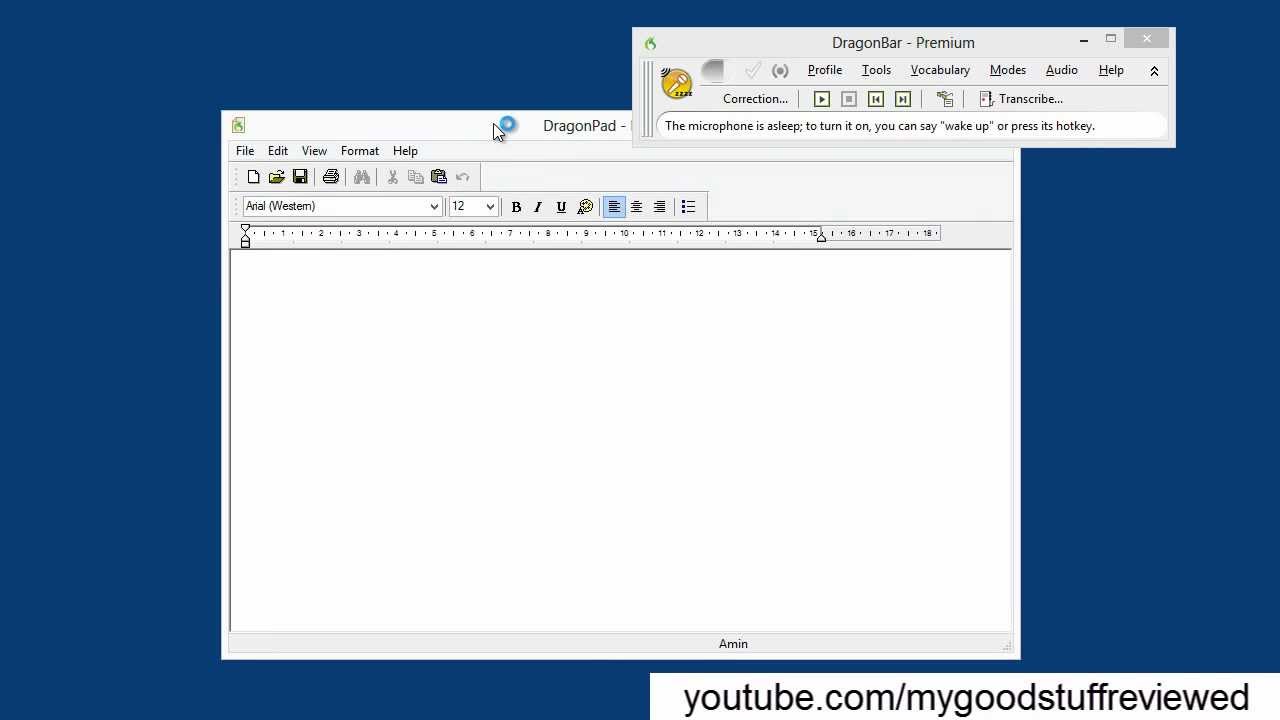Click the DragonBar left drag handle

[648, 99]
